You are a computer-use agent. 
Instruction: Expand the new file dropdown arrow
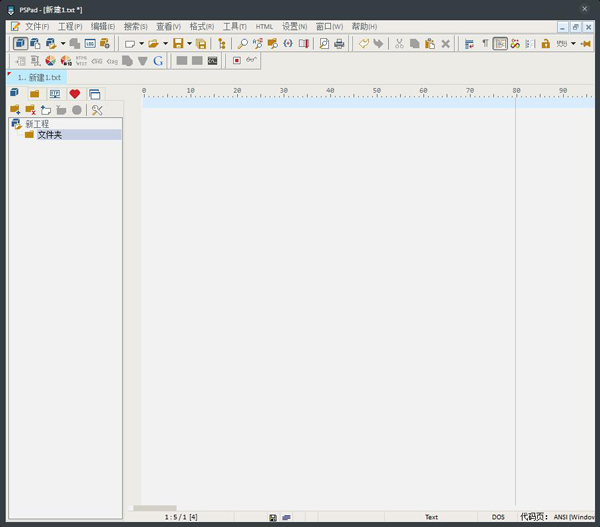coord(141,43)
